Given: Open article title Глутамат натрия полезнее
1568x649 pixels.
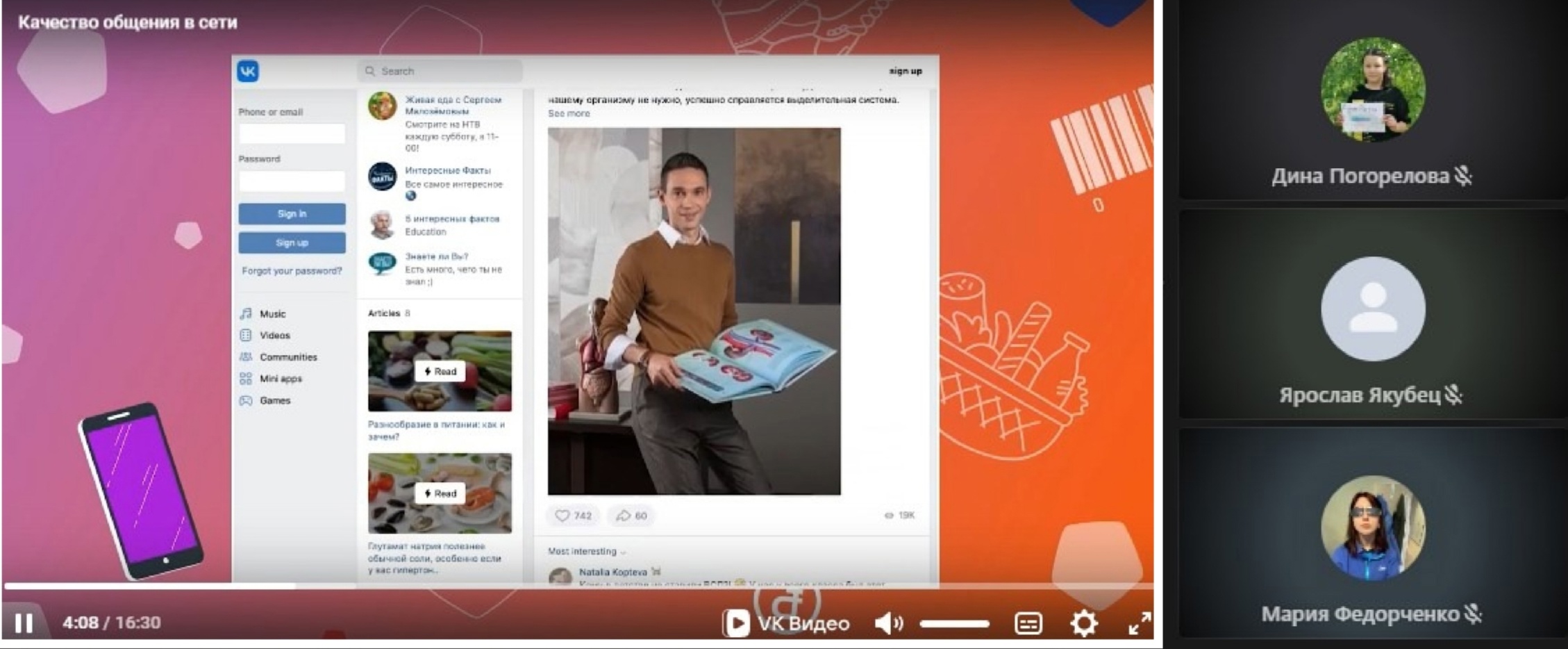Looking at the screenshot, I should [x=434, y=558].
